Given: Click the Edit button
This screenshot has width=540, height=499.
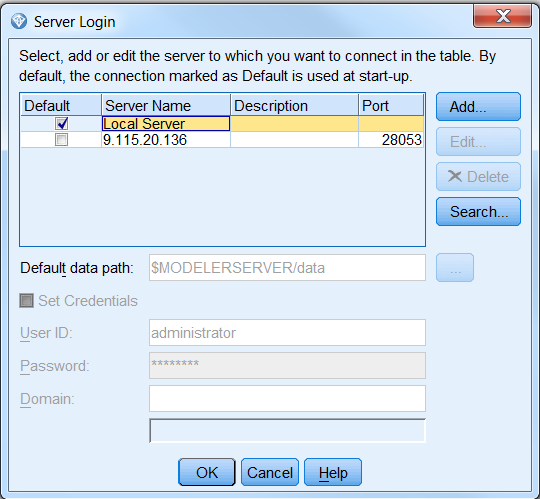Looking at the screenshot, I should tap(478, 142).
